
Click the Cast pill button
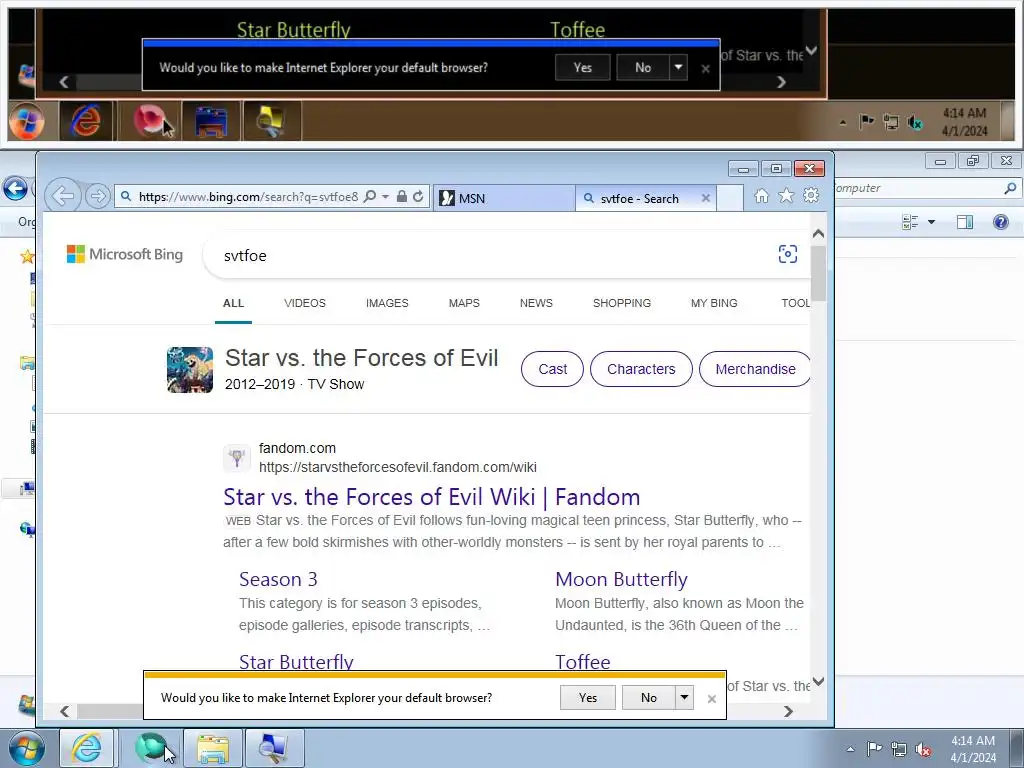(552, 369)
